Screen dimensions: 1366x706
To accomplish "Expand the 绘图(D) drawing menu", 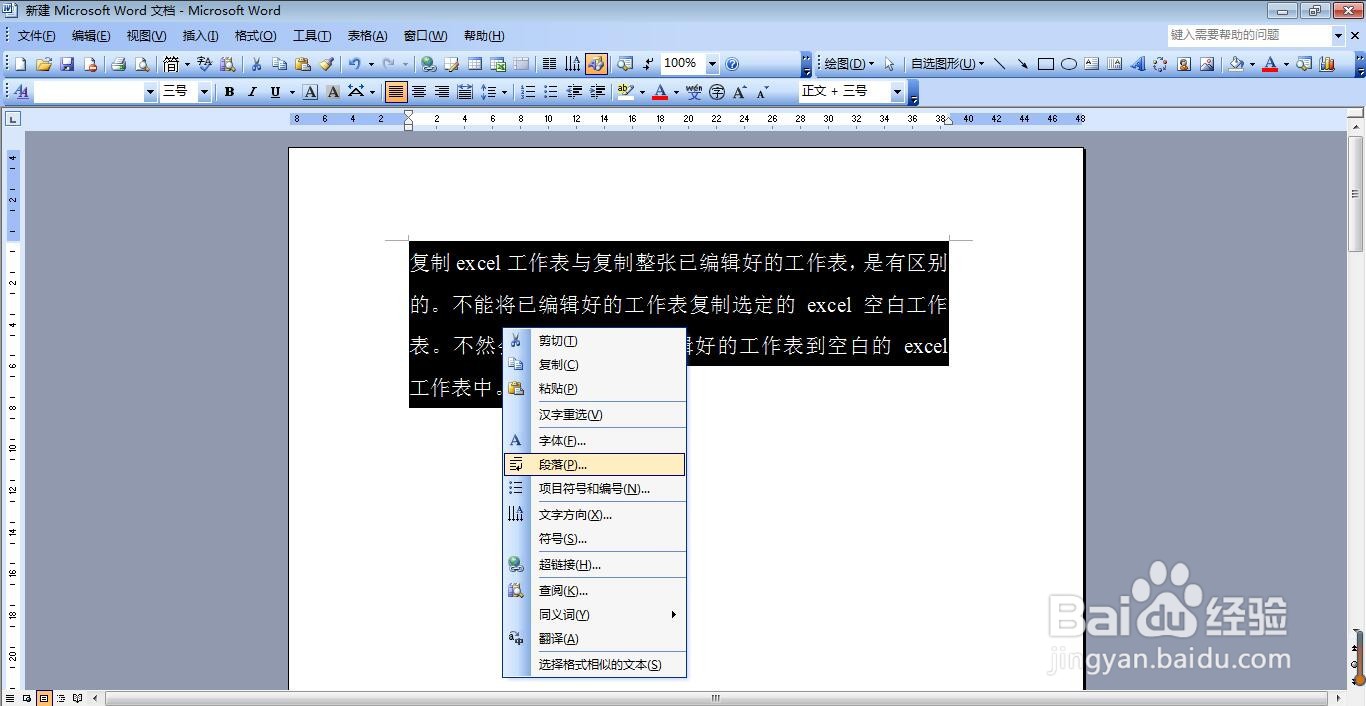I will point(849,64).
